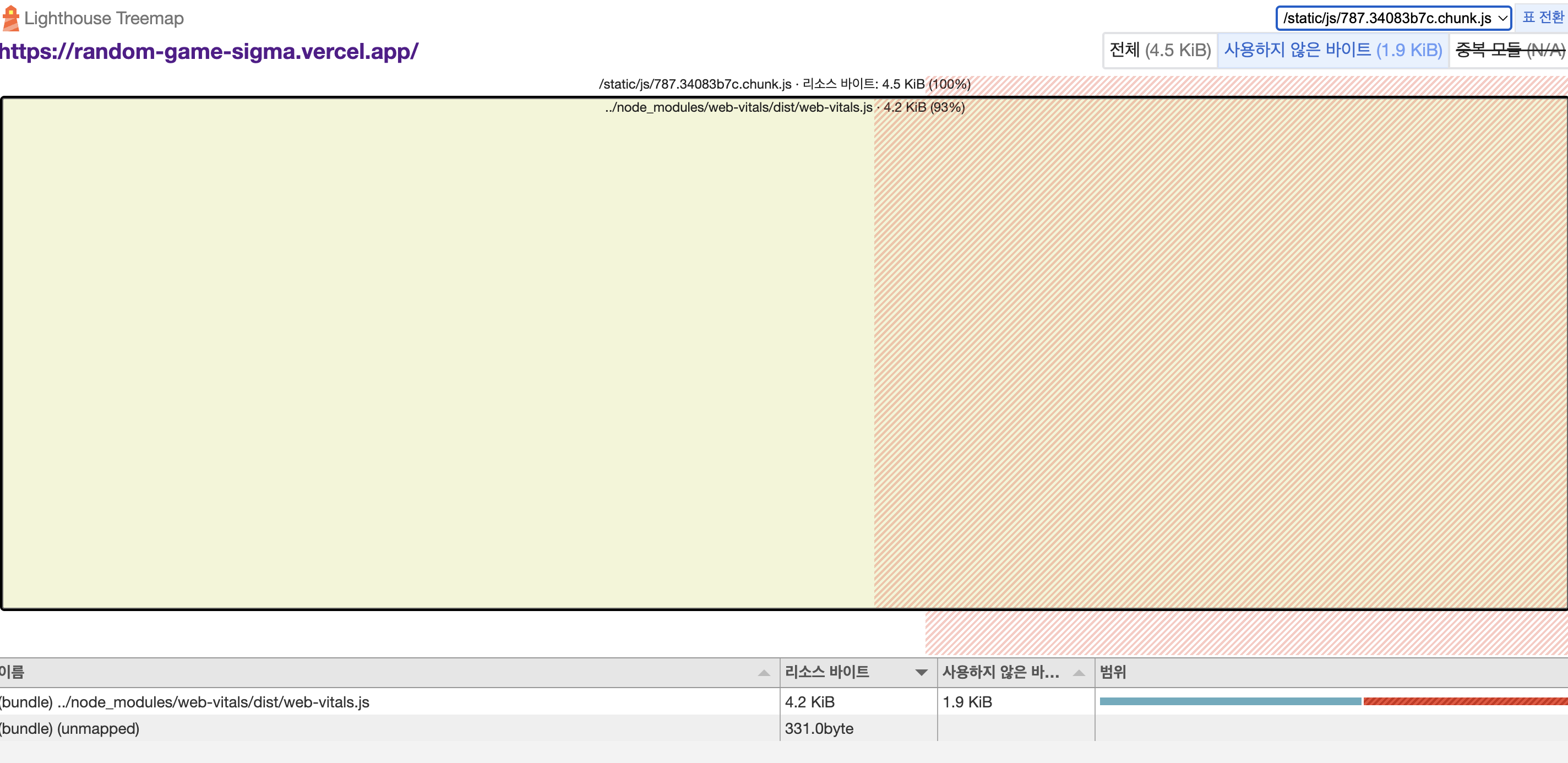Click the disabled 중복 모듈 (N/A) view option

[x=1509, y=50]
